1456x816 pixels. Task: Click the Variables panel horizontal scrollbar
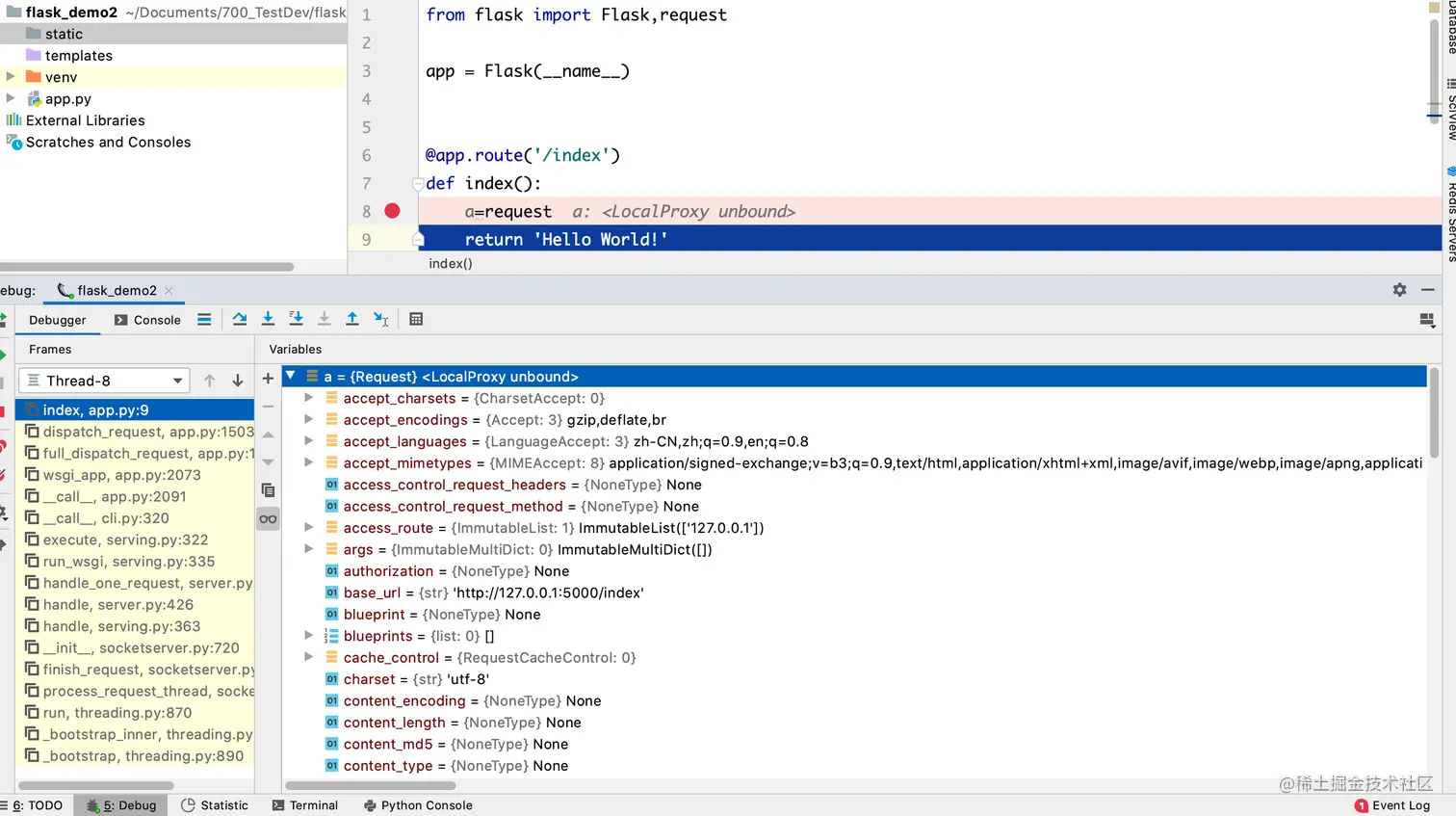point(370,786)
